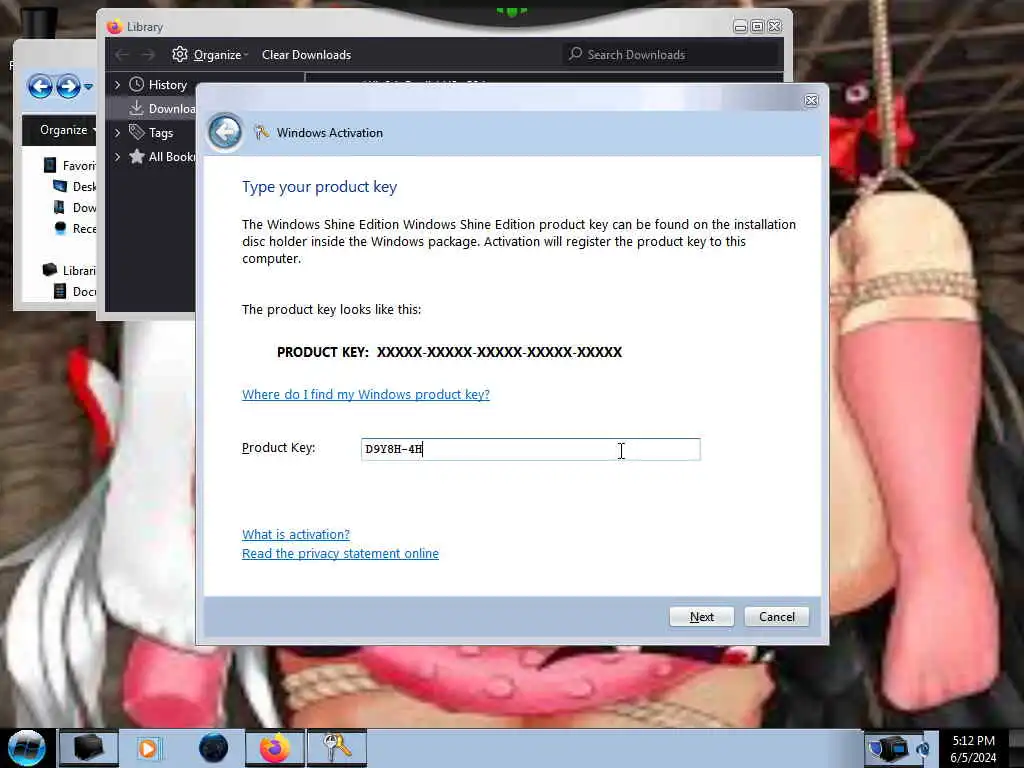
Task: Expand the Tags tree item in Library
Action: (x=118, y=133)
